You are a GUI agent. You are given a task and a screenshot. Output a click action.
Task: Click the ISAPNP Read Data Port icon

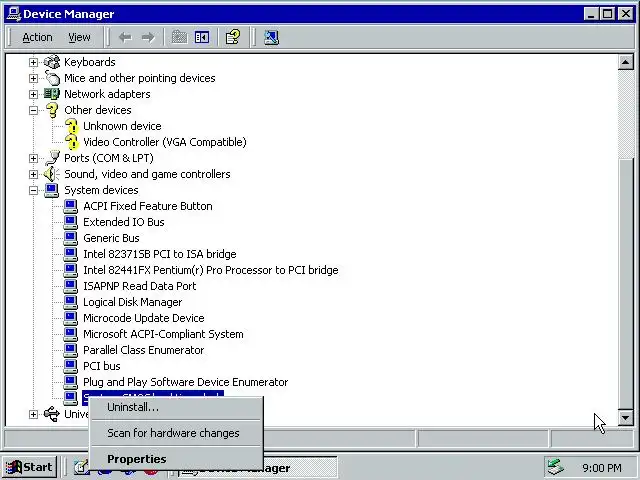[x=71, y=286]
